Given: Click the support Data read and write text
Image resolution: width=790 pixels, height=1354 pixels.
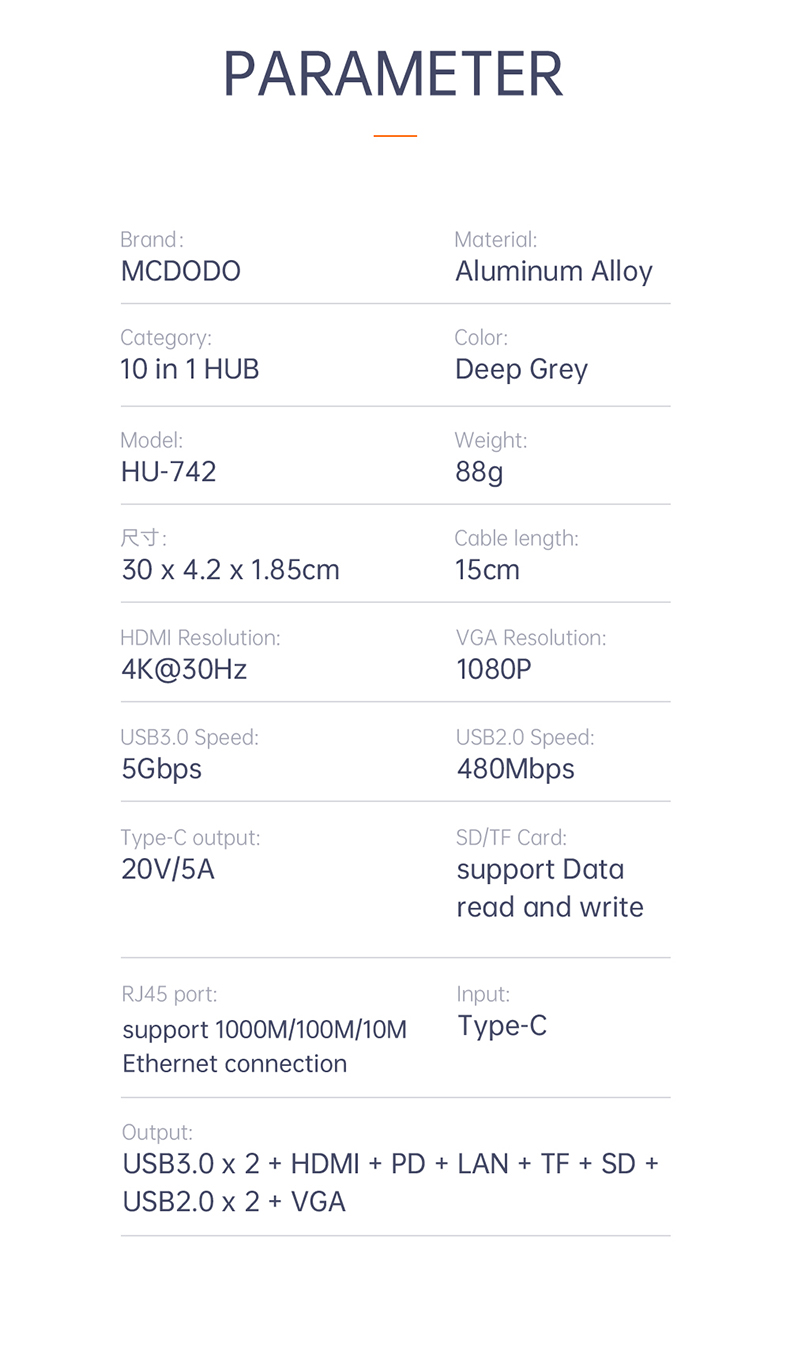Looking at the screenshot, I should tap(549, 888).
